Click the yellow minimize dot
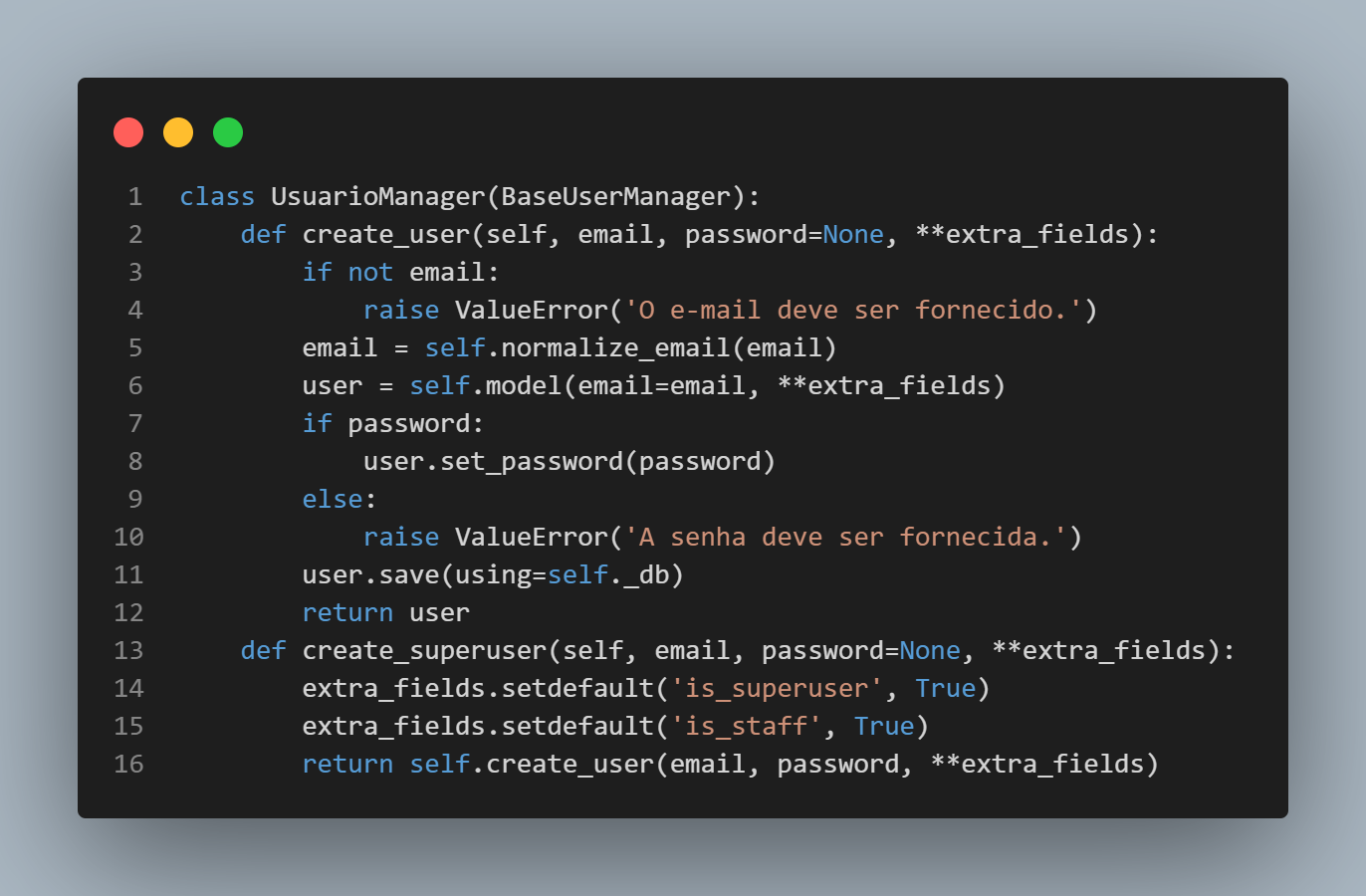The height and width of the screenshot is (896, 1366). 178,132
